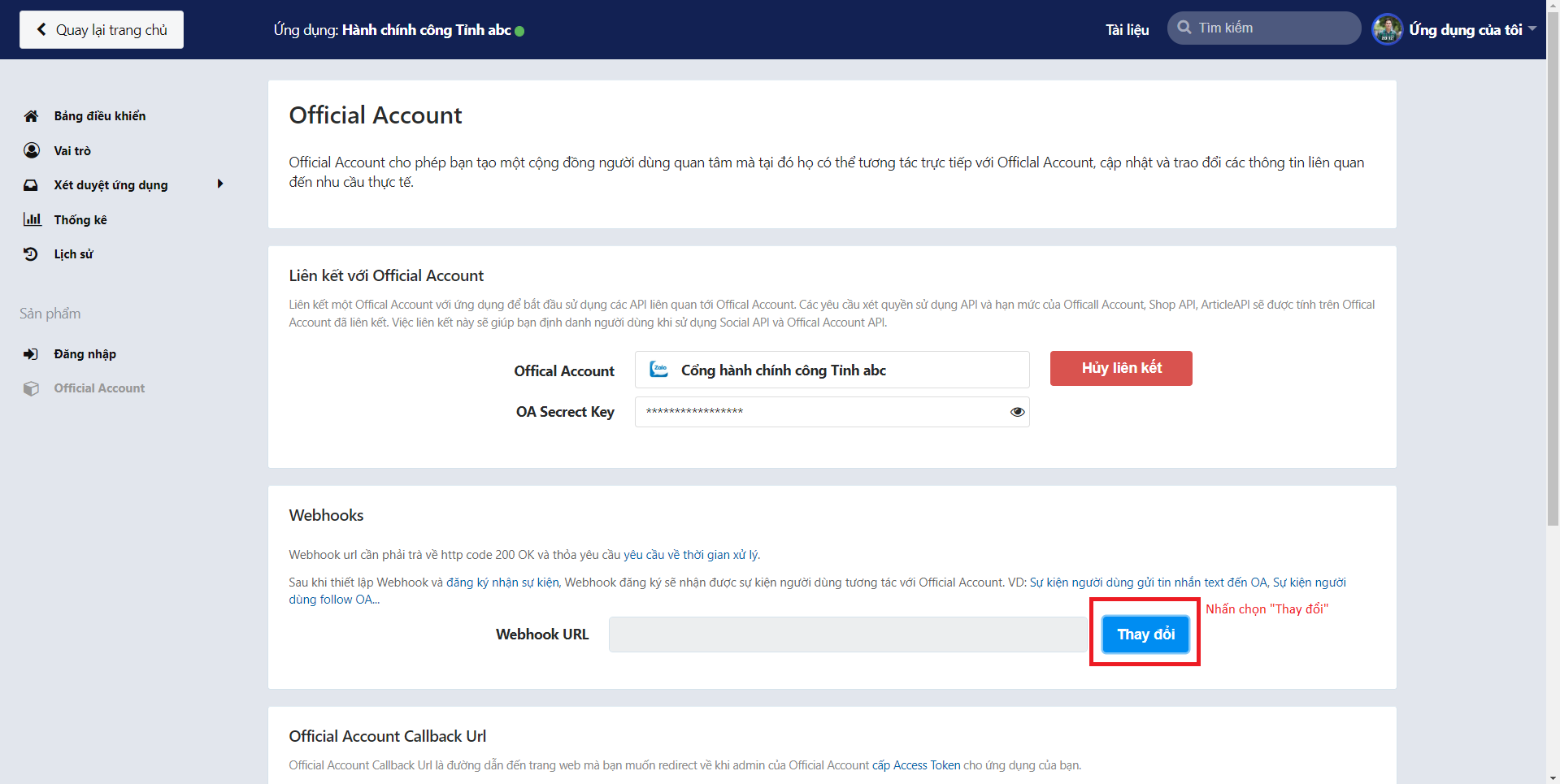Click the Bảng điều khiển home icon
1560x784 pixels.
point(31,116)
